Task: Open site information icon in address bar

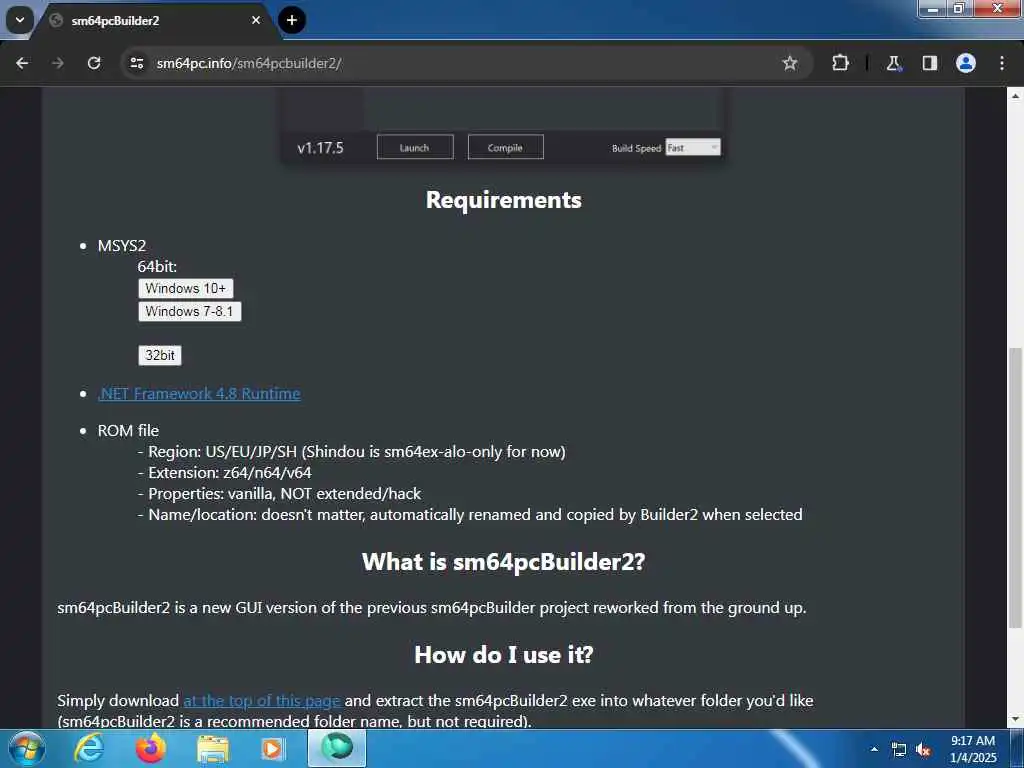Action: click(x=136, y=63)
